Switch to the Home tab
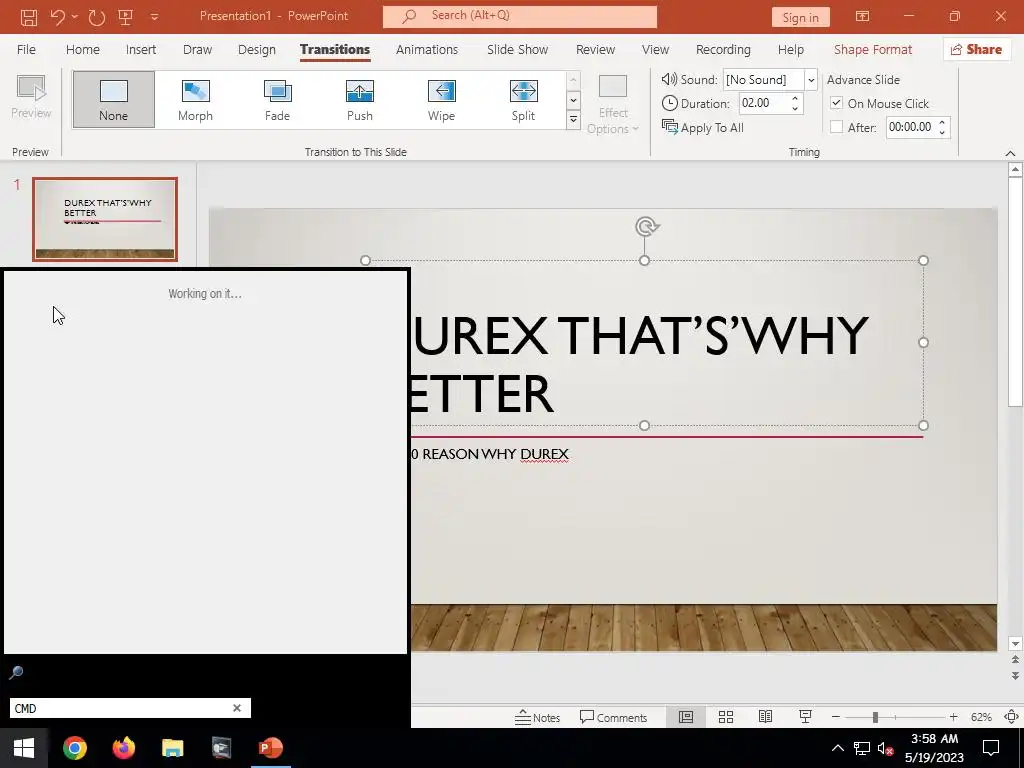The image size is (1024, 768). click(x=83, y=50)
